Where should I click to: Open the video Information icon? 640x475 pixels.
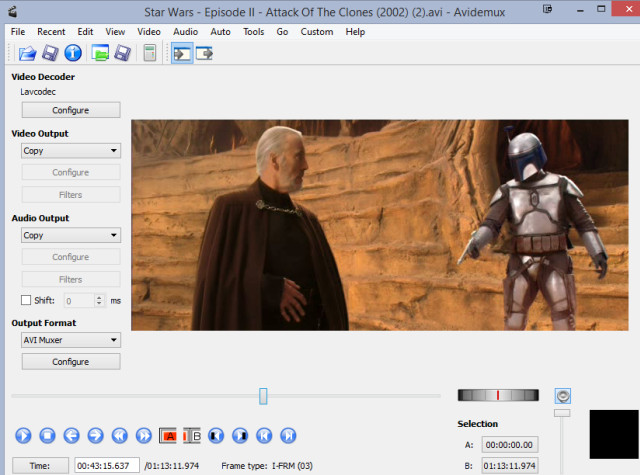(x=73, y=53)
